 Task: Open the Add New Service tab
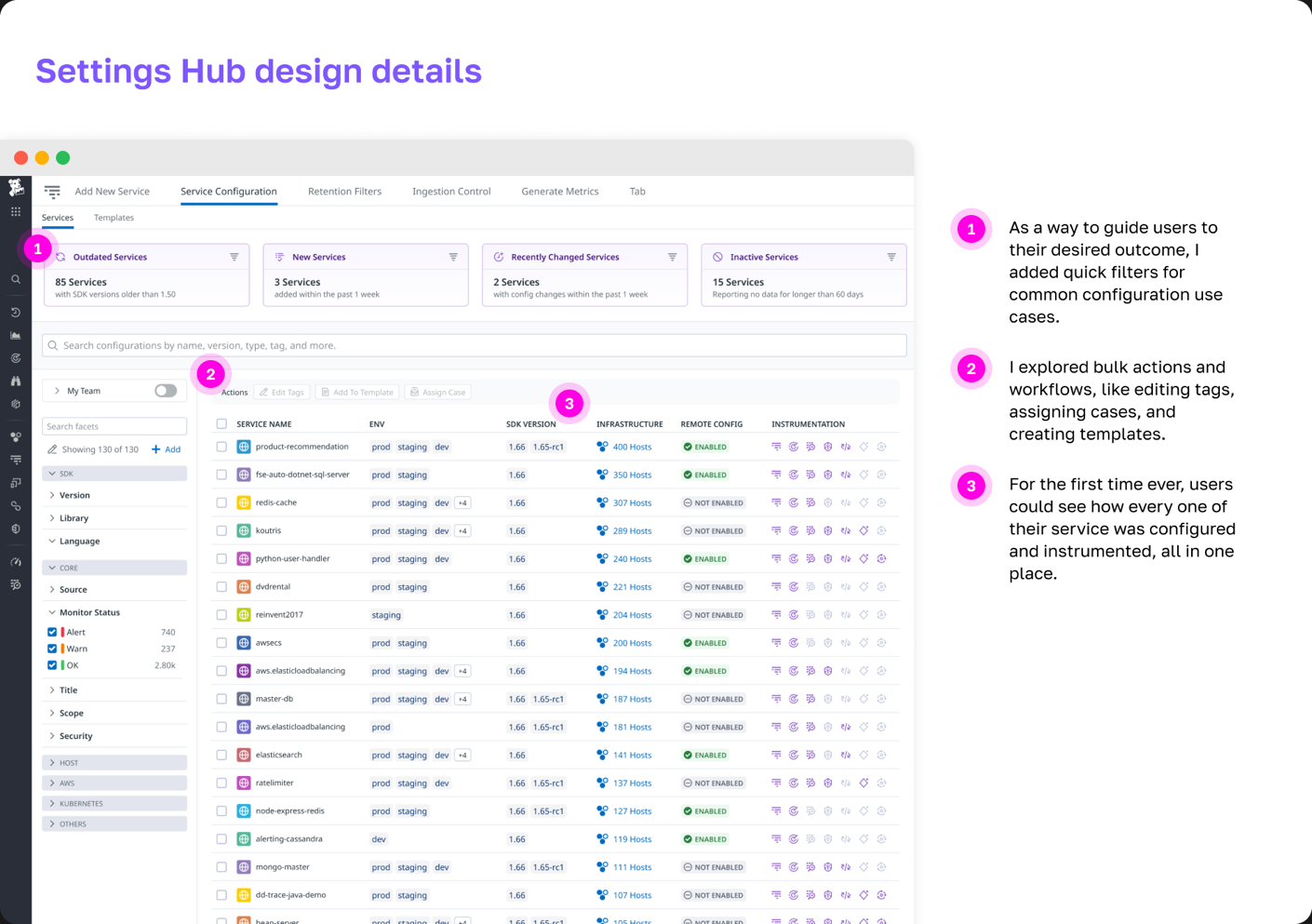click(x=113, y=192)
